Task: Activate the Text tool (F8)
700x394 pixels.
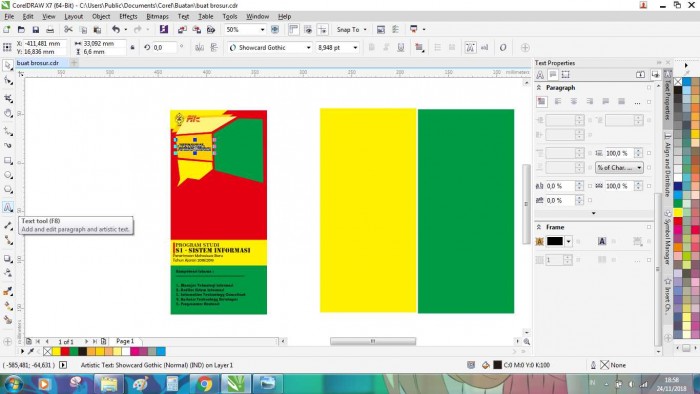Action: pyautogui.click(x=8, y=207)
